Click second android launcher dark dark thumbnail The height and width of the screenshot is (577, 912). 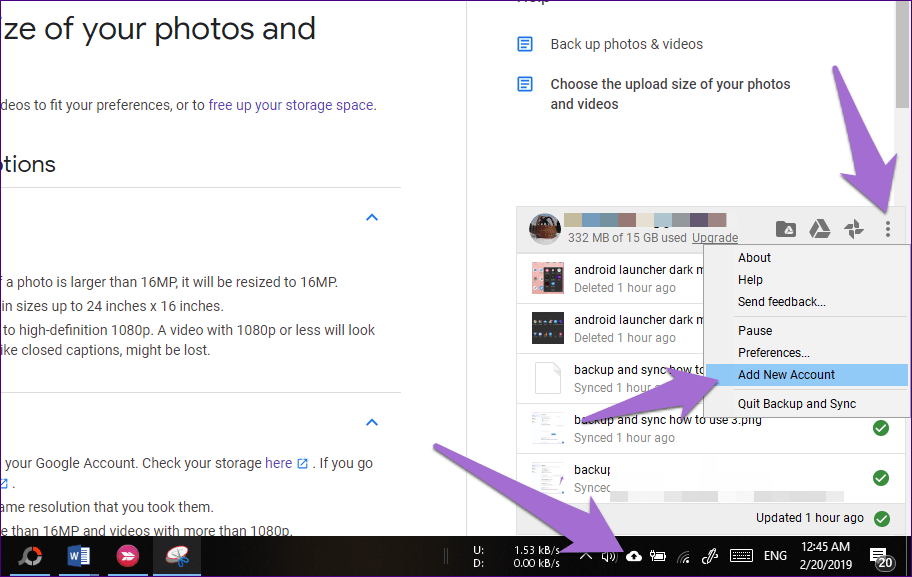(548, 328)
